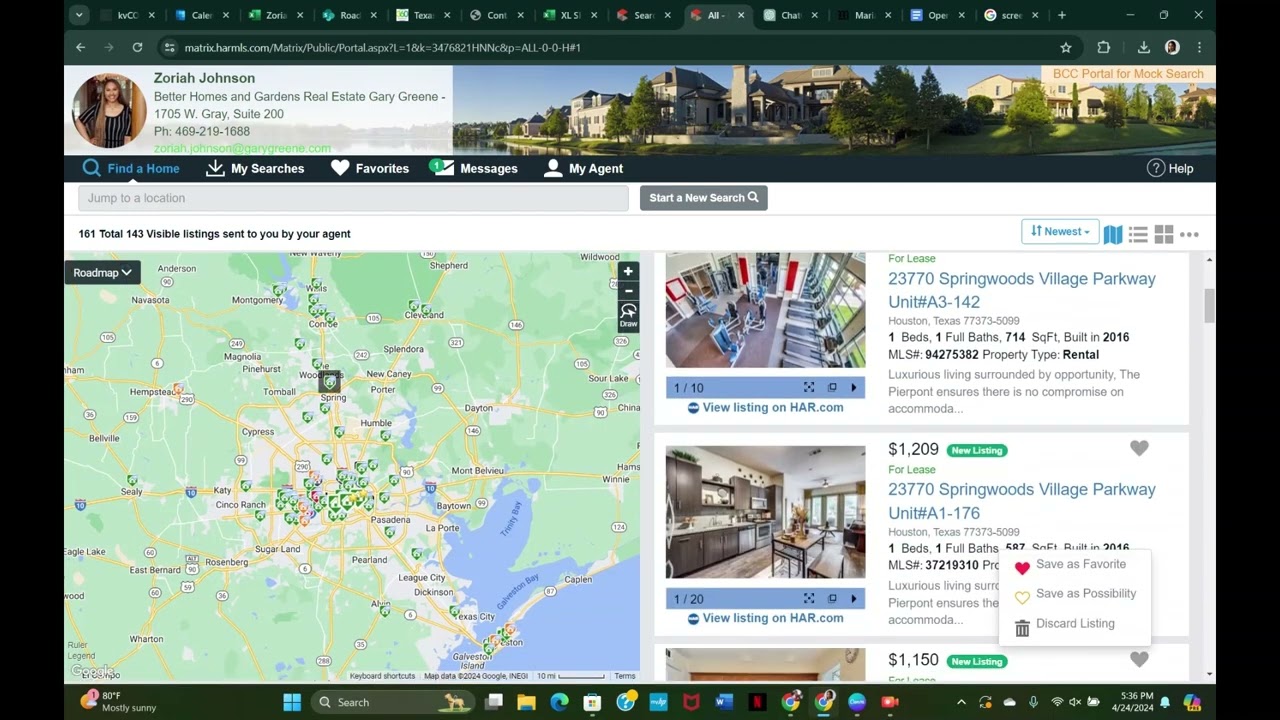
Task: Open listing Unit#A3-142 title link
Action: coord(1022,290)
